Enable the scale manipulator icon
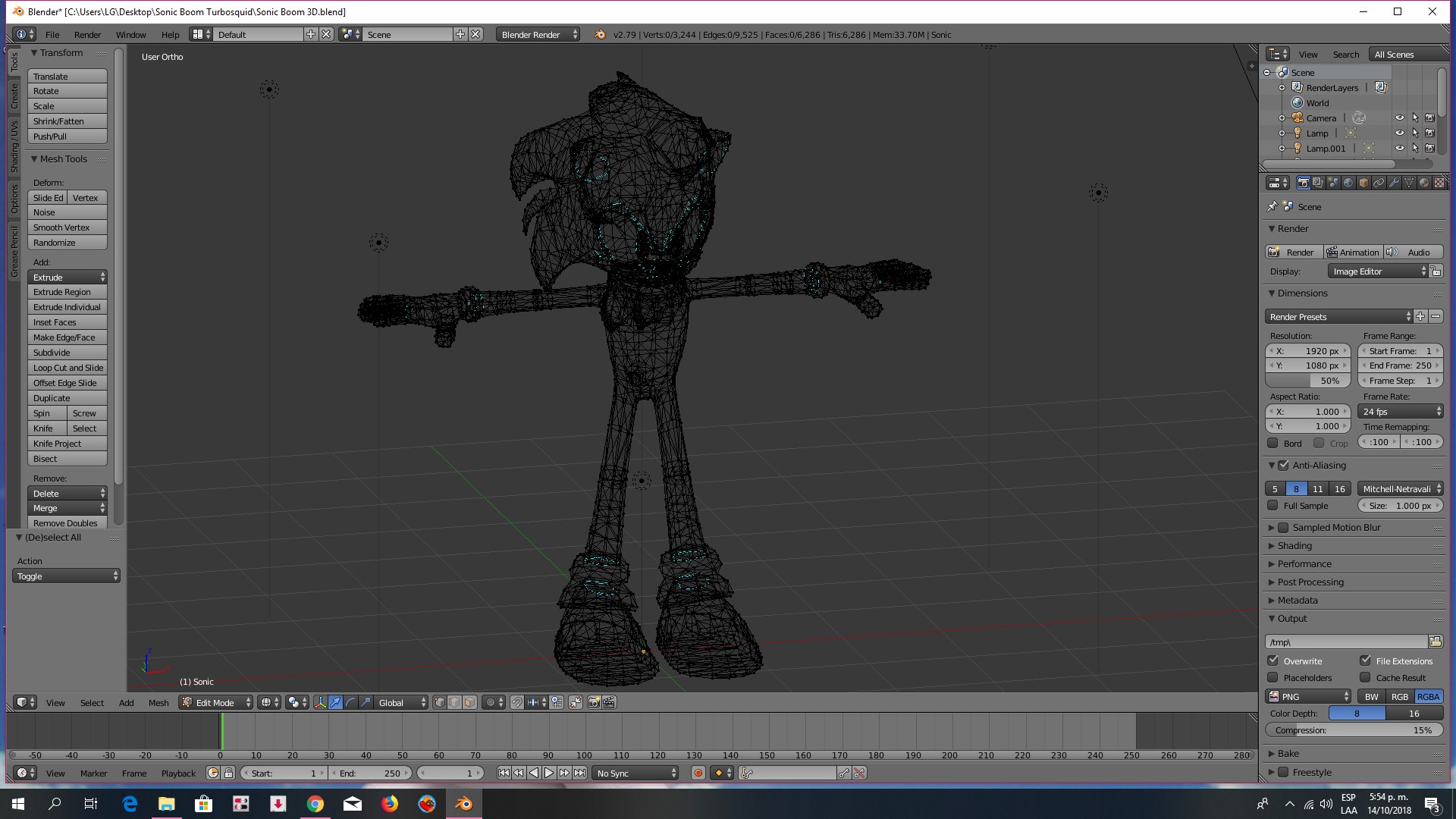This screenshot has height=819, width=1456. pos(366,702)
